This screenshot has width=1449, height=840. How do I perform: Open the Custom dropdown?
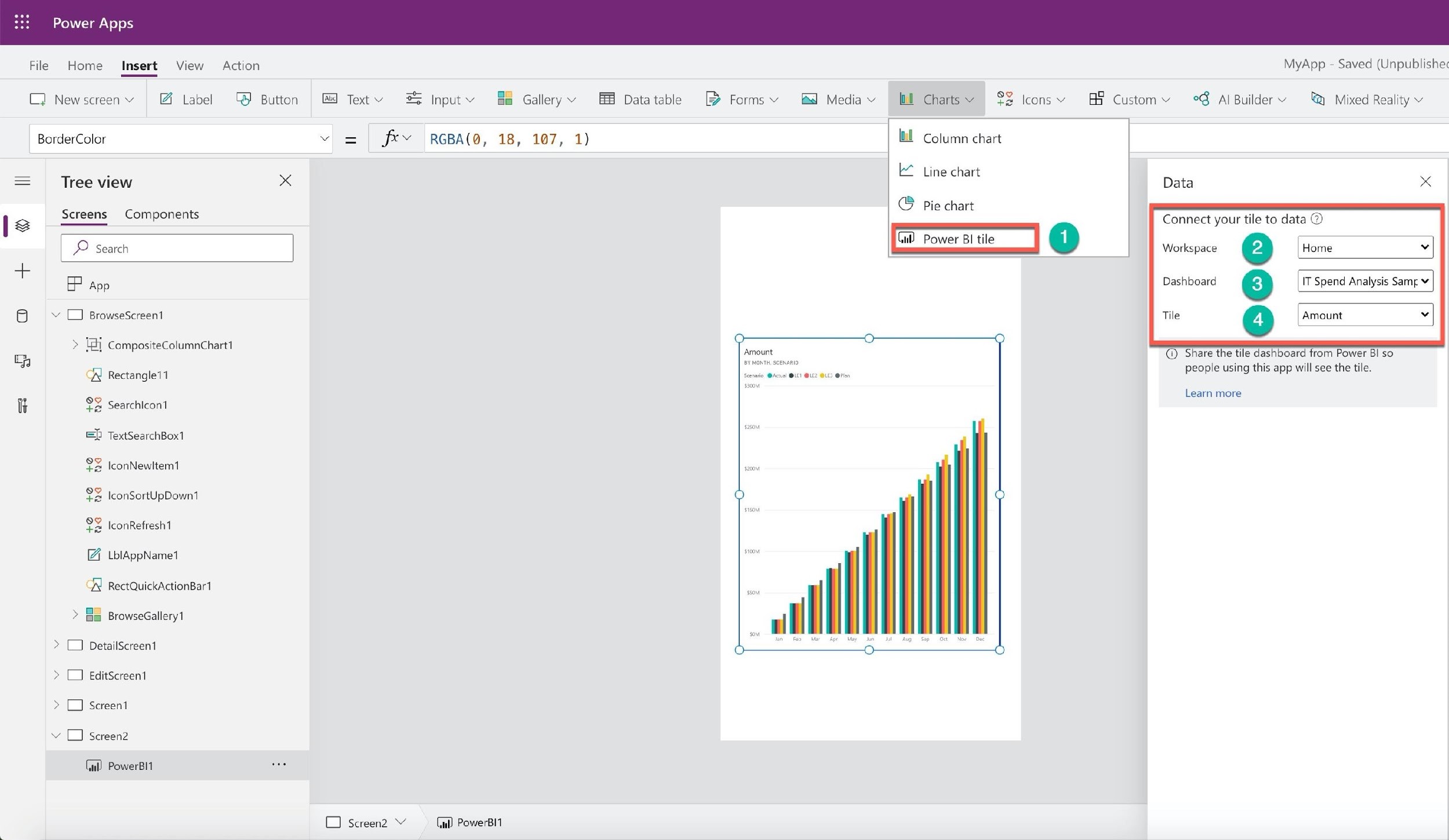1130,100
